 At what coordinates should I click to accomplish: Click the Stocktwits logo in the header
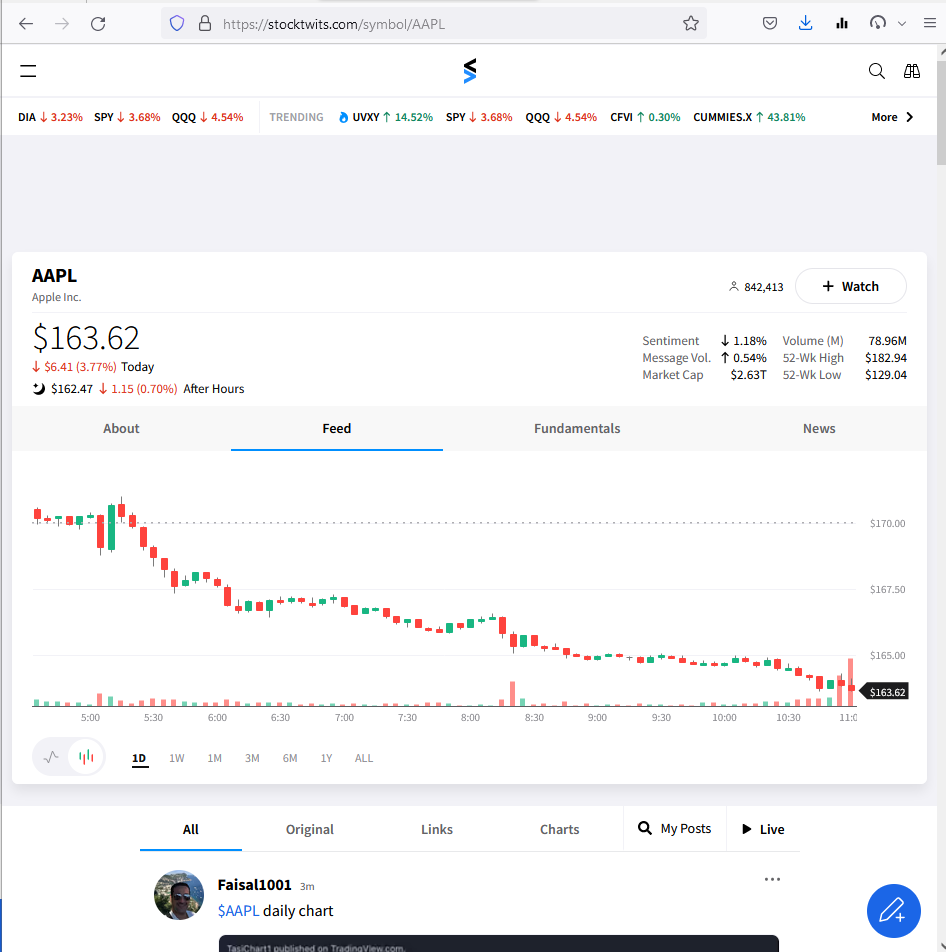point(469,71)
